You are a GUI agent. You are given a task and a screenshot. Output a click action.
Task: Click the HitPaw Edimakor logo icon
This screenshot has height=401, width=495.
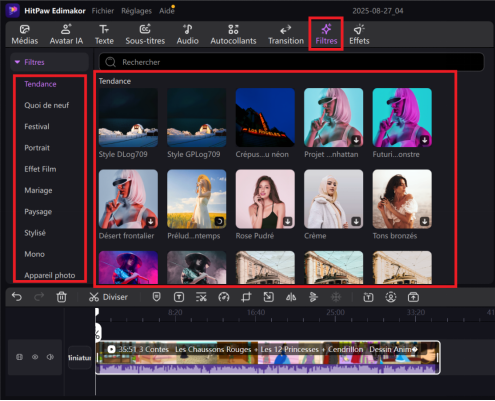(x=13, y=10)
